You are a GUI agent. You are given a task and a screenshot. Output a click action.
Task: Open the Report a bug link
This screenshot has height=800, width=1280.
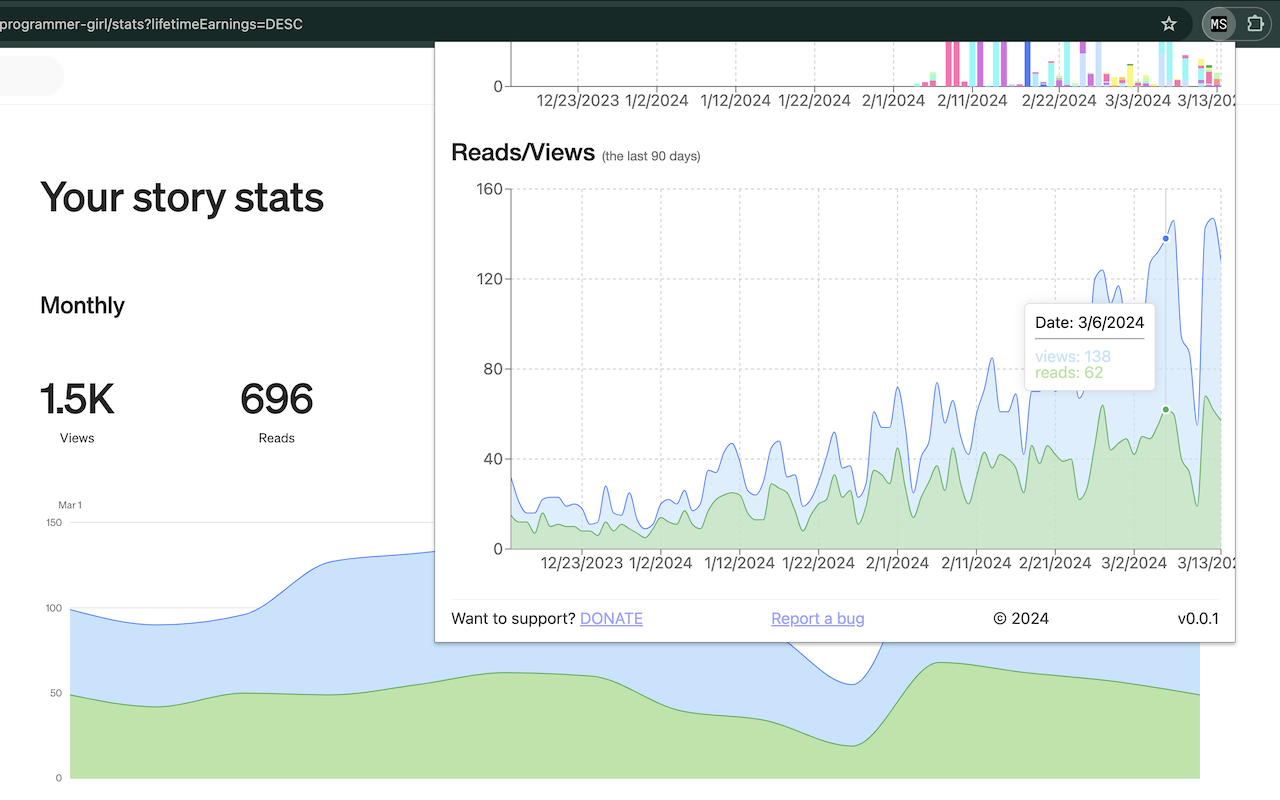[817, 618]
